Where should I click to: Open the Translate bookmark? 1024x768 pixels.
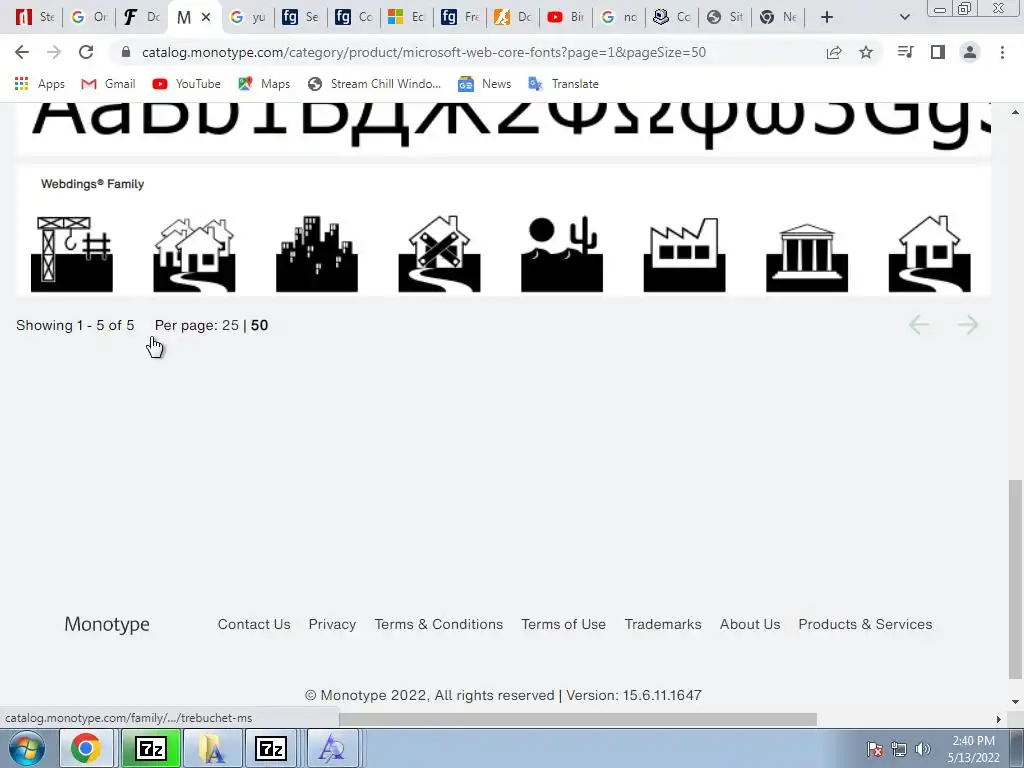pyautogui.click(x=563, y=84)
